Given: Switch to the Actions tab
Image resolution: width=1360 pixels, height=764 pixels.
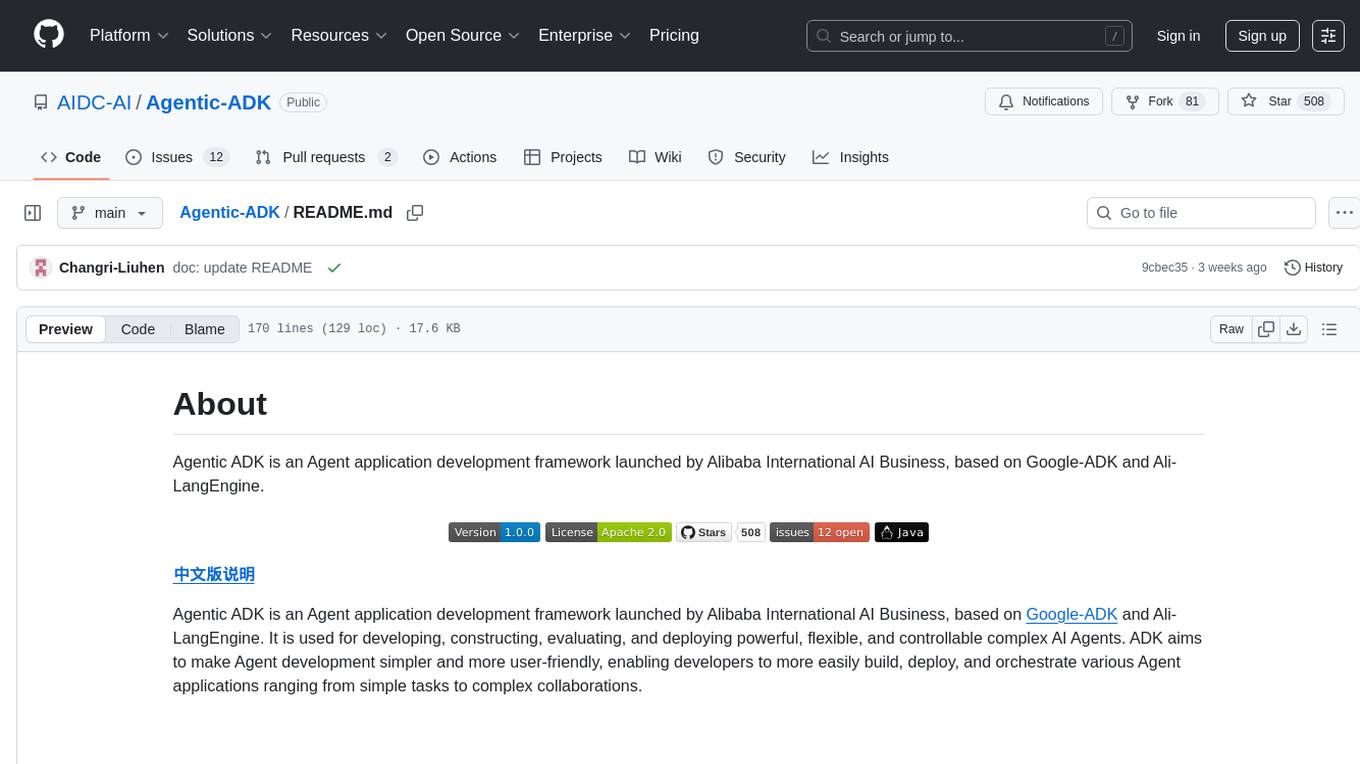Looking at the screenshot, I should coord(460,157).
